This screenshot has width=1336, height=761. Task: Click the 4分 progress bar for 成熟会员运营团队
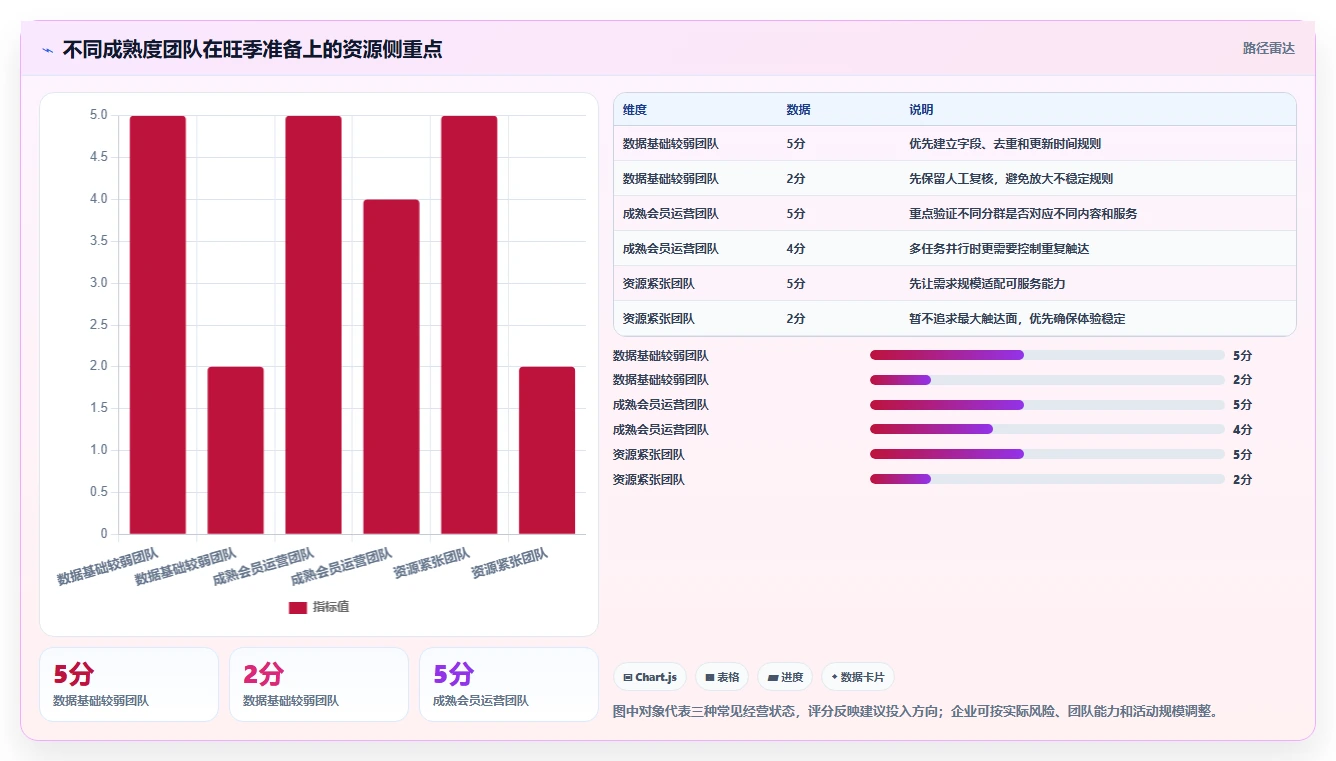(x=1047, y=429)
